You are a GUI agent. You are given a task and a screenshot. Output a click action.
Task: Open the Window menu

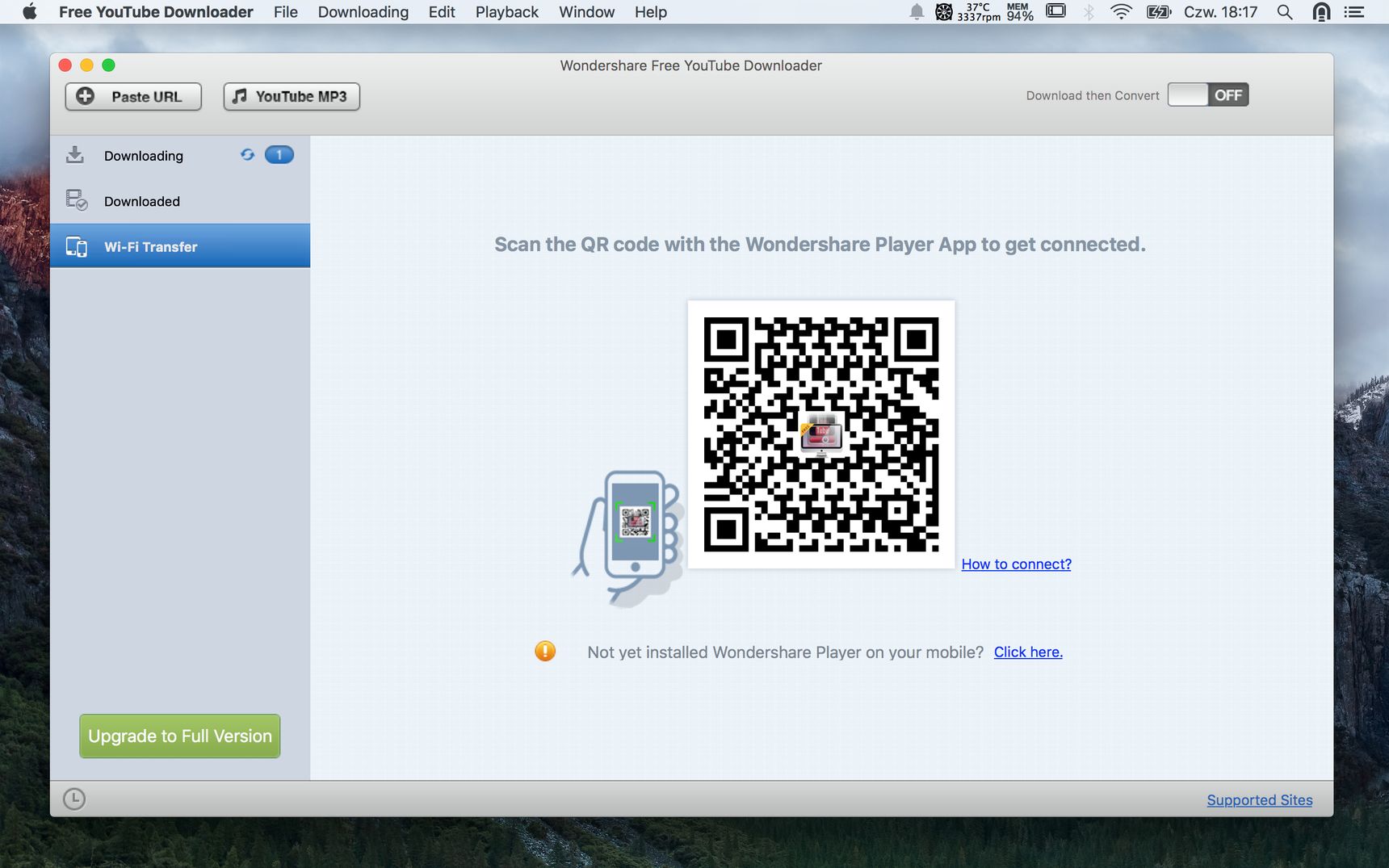[587, 12]
